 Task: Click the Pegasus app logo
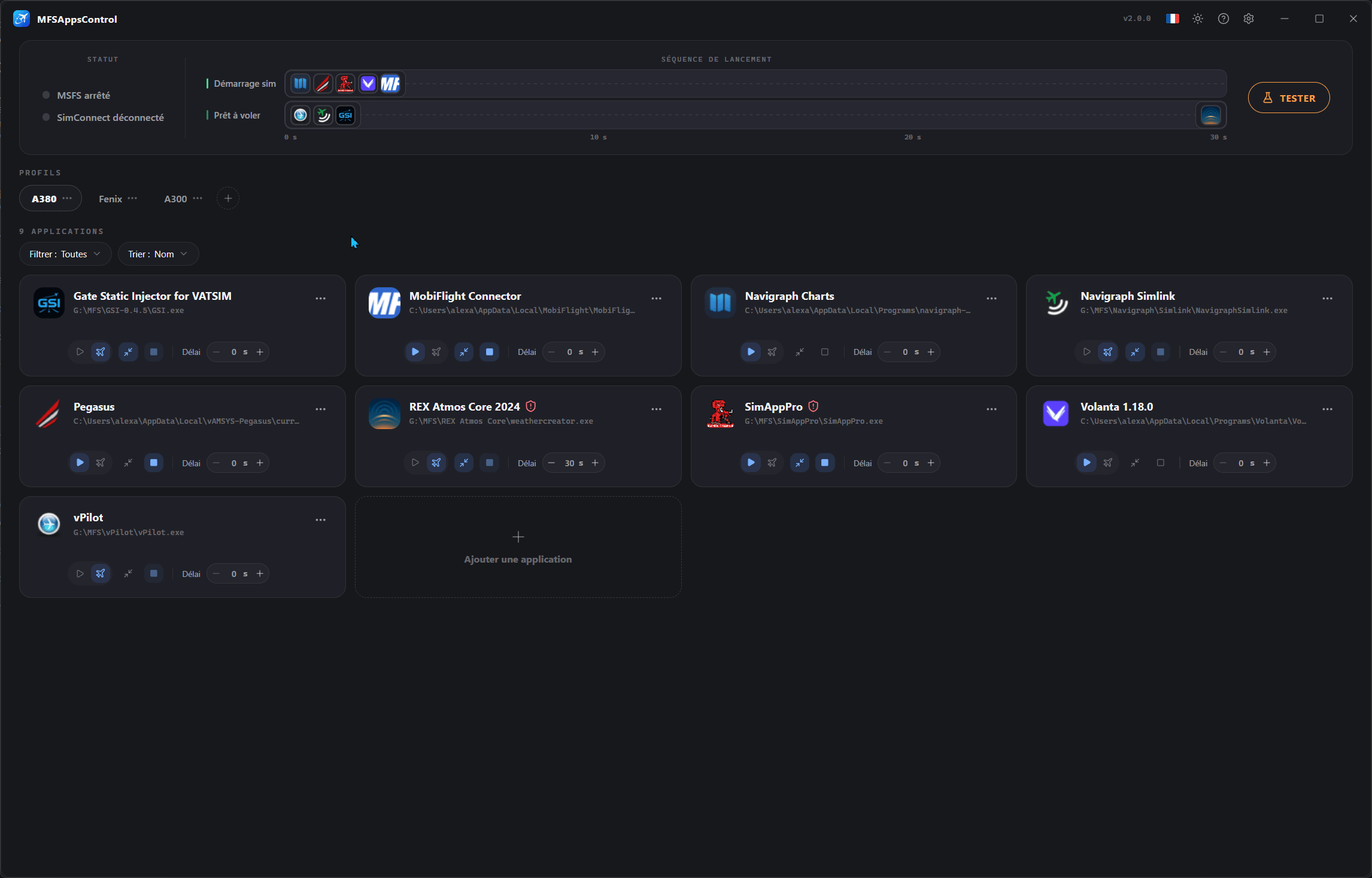[x=49, y=414]
